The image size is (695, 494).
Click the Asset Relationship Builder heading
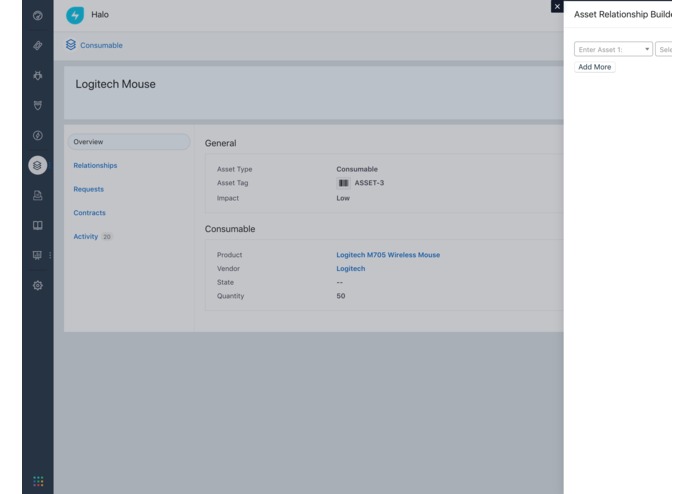pyautogui.click(x=623, y=15)
